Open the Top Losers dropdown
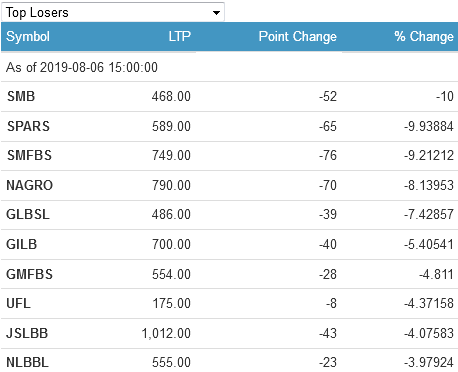This screenshot has width=458, height=372. [x=113, y=12]
